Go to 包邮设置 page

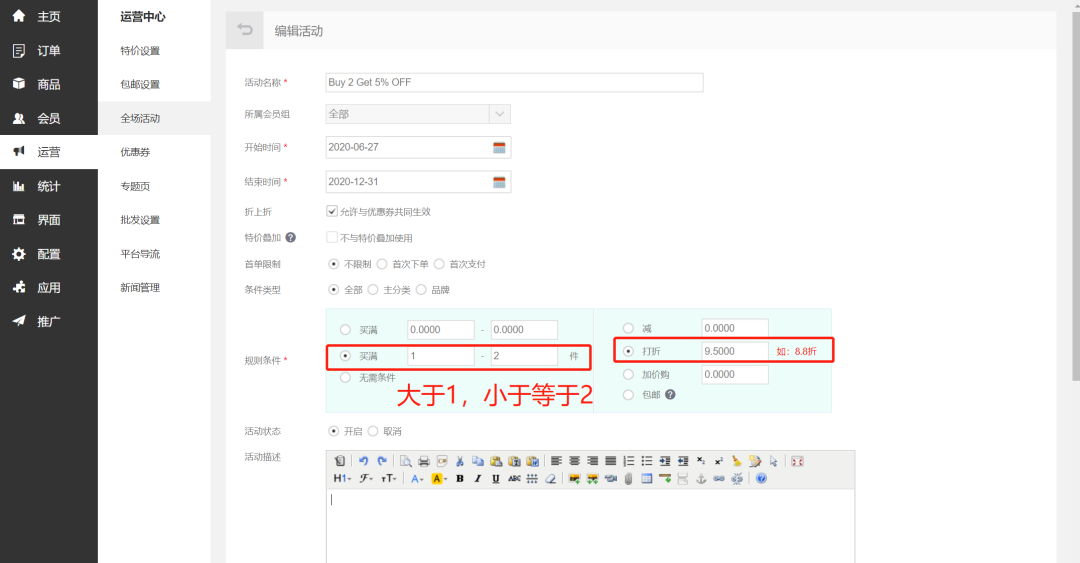(140, 84)
